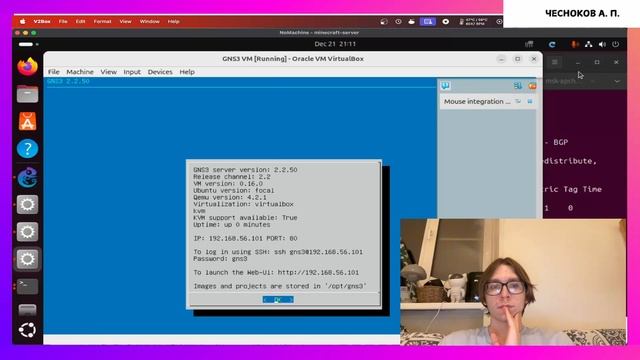
Task: Dismiss the Mouse integration notification blue icon
Action: coord(530,101)
